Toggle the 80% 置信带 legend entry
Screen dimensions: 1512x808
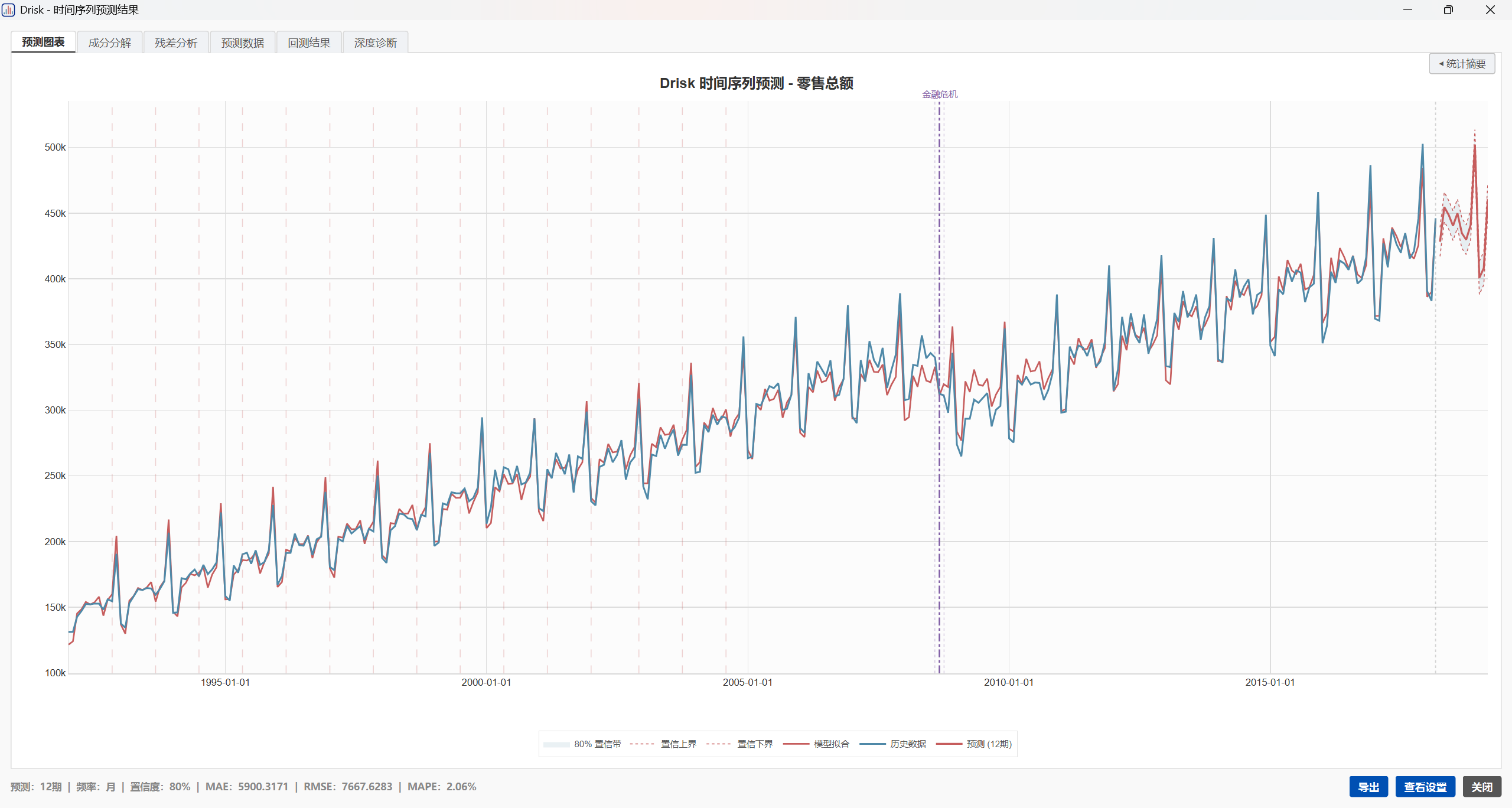tap(582, 744)
